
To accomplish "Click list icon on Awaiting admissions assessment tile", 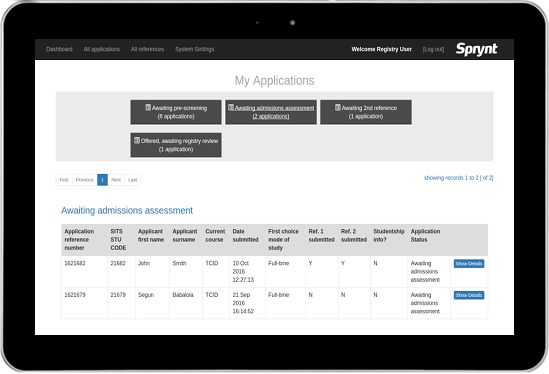I will pos(231,108).
